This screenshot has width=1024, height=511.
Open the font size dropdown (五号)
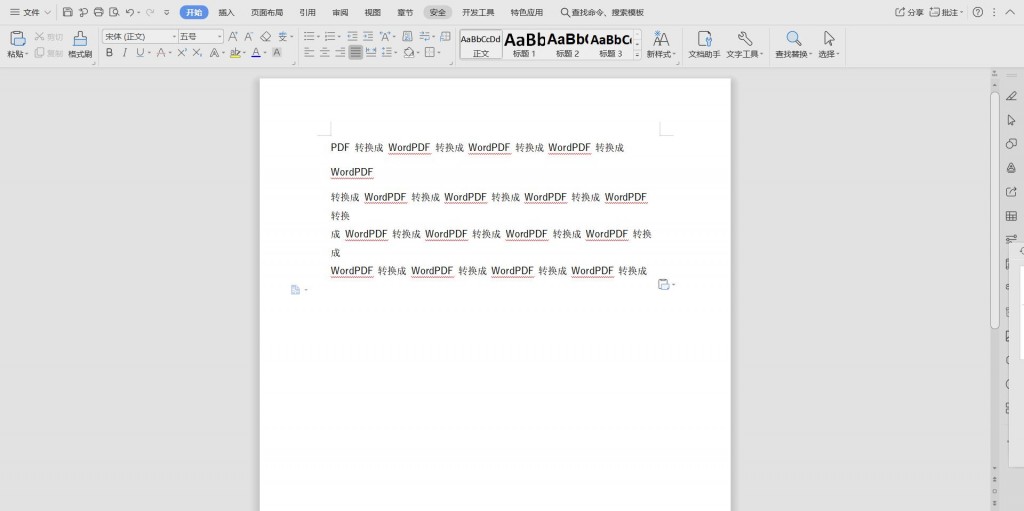click(x=219, y=37)
